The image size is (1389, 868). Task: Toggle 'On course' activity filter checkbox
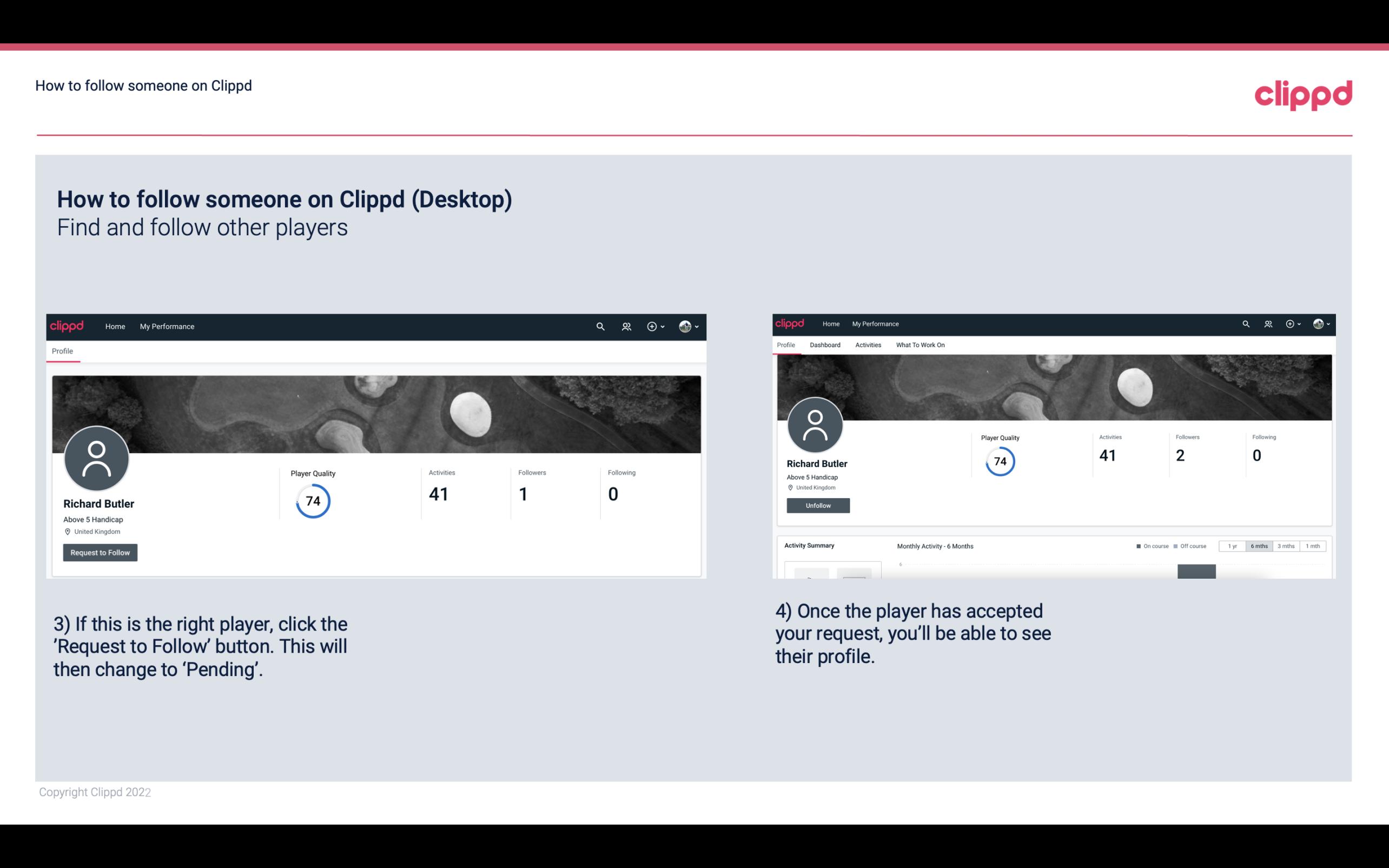(x=1136, y=546)
